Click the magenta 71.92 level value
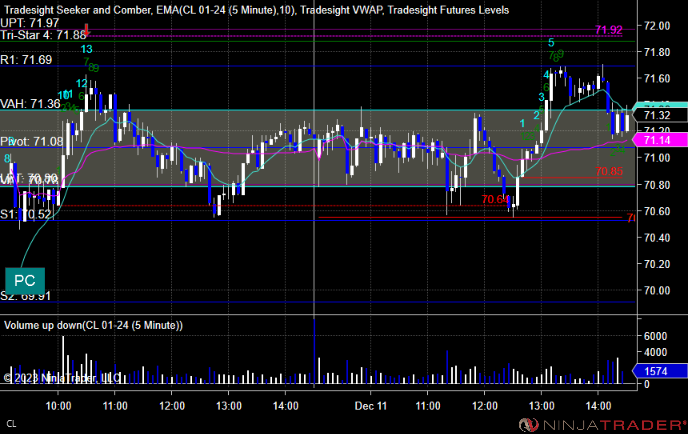Viewport: 688px width, 434px height. click(609, 30)
